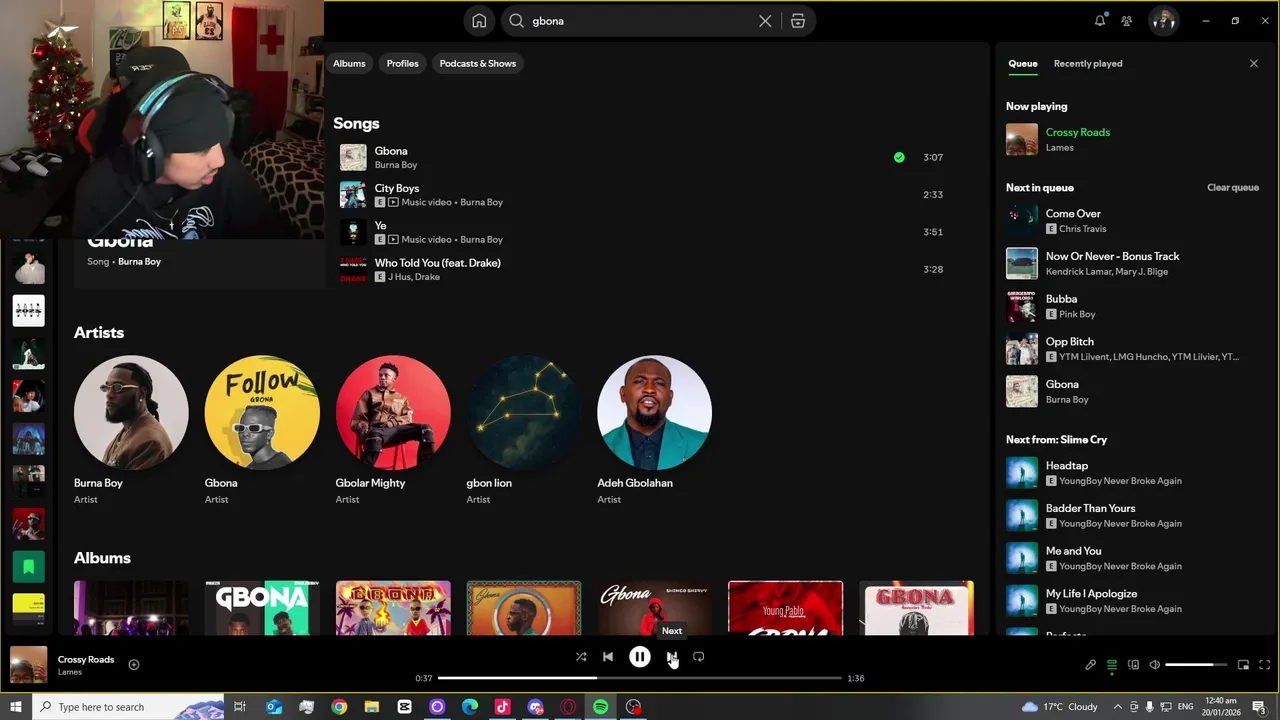The image size is (1280, 720).
Task: Open now playing album art thumbnail
Action: click(28, 665)
